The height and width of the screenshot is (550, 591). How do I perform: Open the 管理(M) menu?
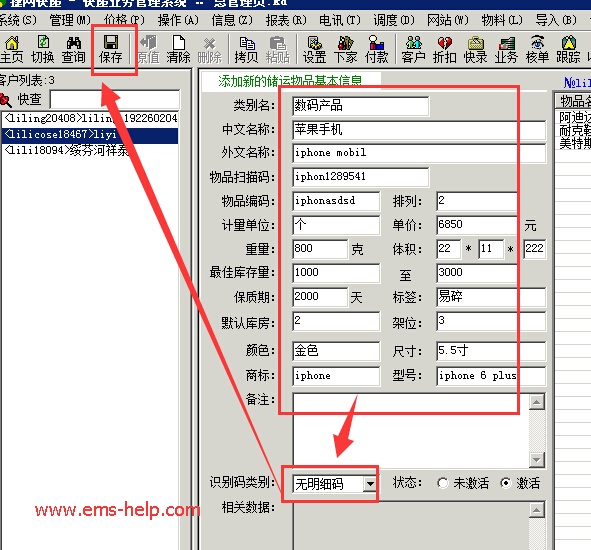click(x=70, y=20)
